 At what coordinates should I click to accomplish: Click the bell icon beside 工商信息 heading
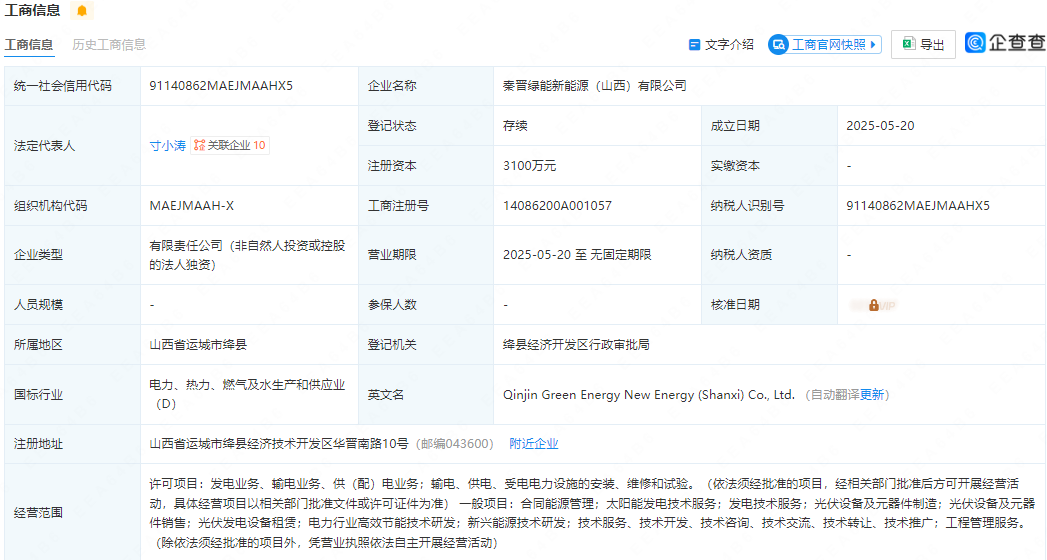pos(82,11)
